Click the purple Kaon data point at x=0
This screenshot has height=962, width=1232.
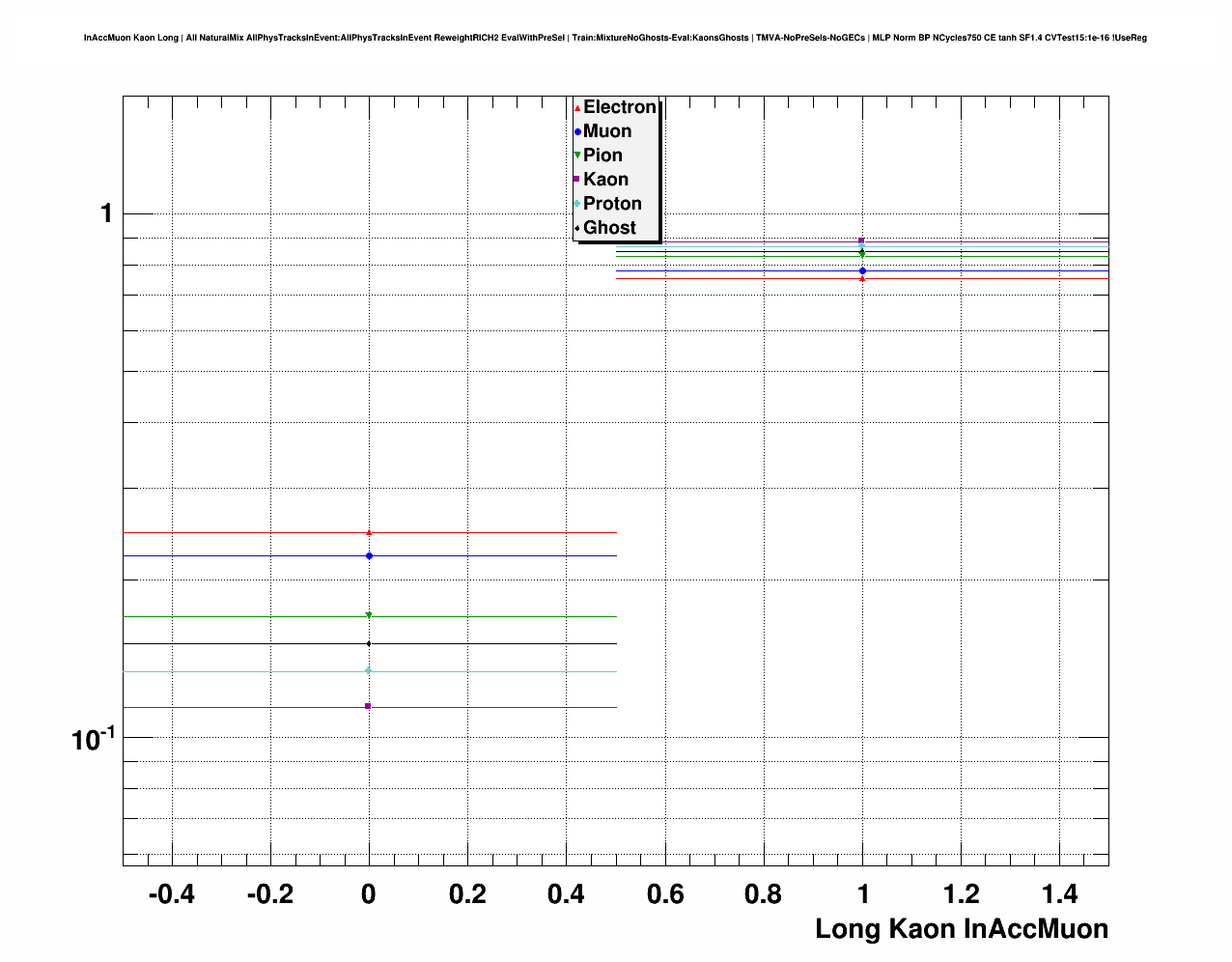click(368, 706)
